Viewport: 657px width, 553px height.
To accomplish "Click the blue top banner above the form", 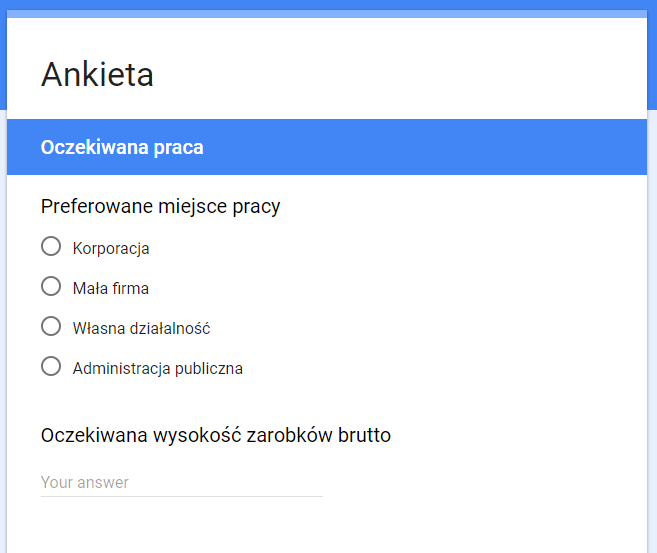I will tap(327, 5).
